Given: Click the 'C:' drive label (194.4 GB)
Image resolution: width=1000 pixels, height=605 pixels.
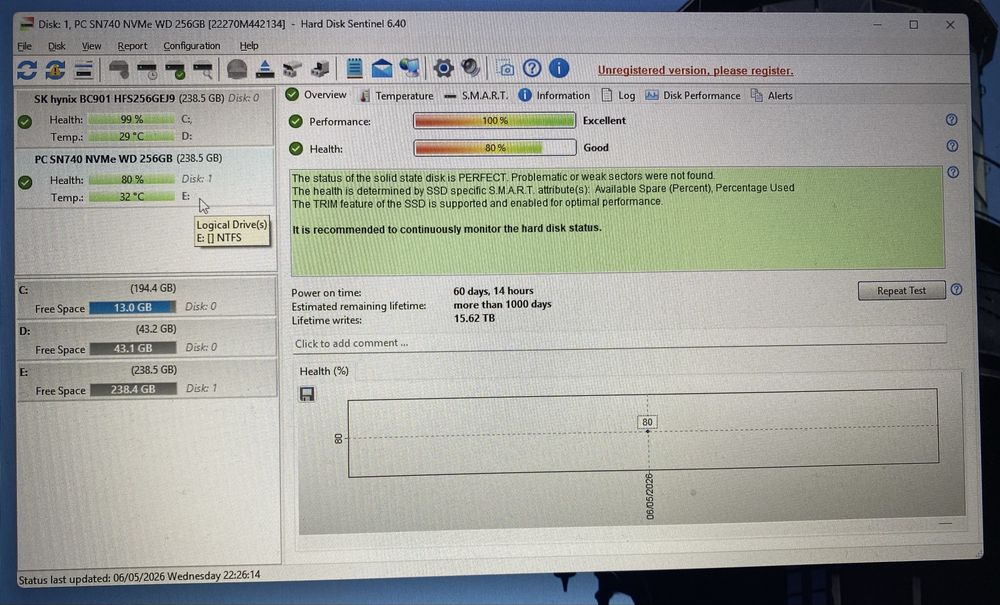Looking at the screenshot, I should pyautogui.click(x=24, y=290).
